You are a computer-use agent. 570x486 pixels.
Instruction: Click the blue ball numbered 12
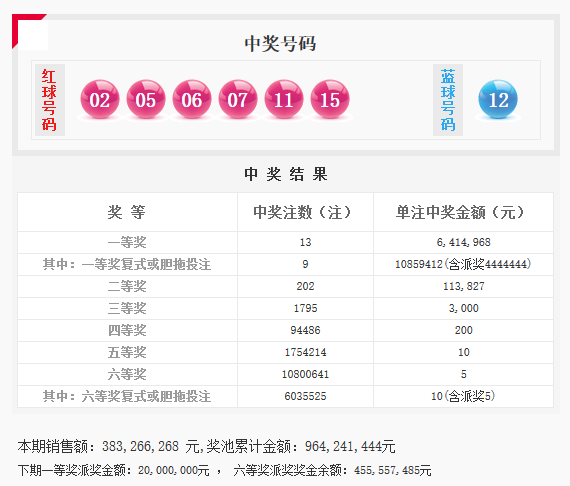pos(498,99)
